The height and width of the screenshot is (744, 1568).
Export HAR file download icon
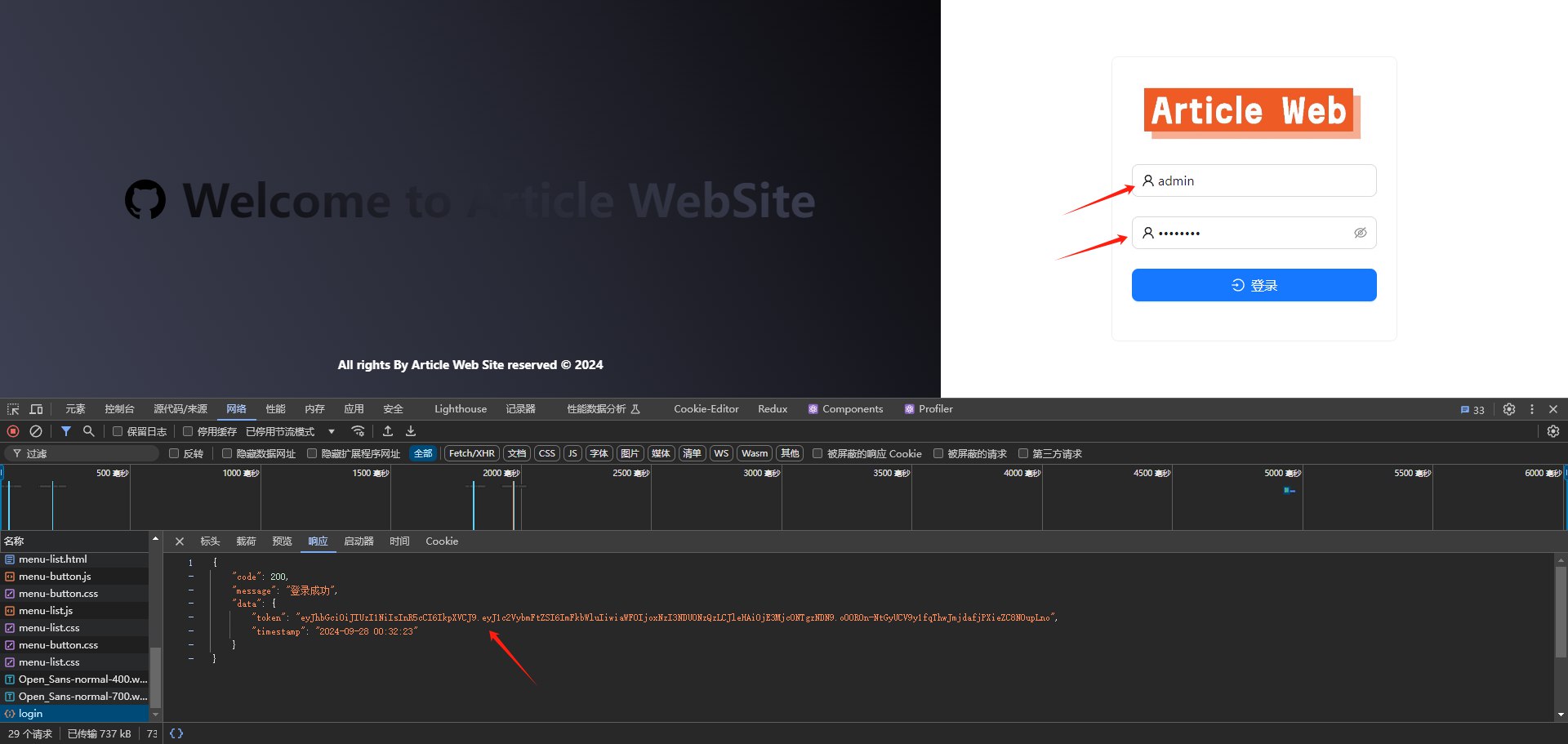411,431
